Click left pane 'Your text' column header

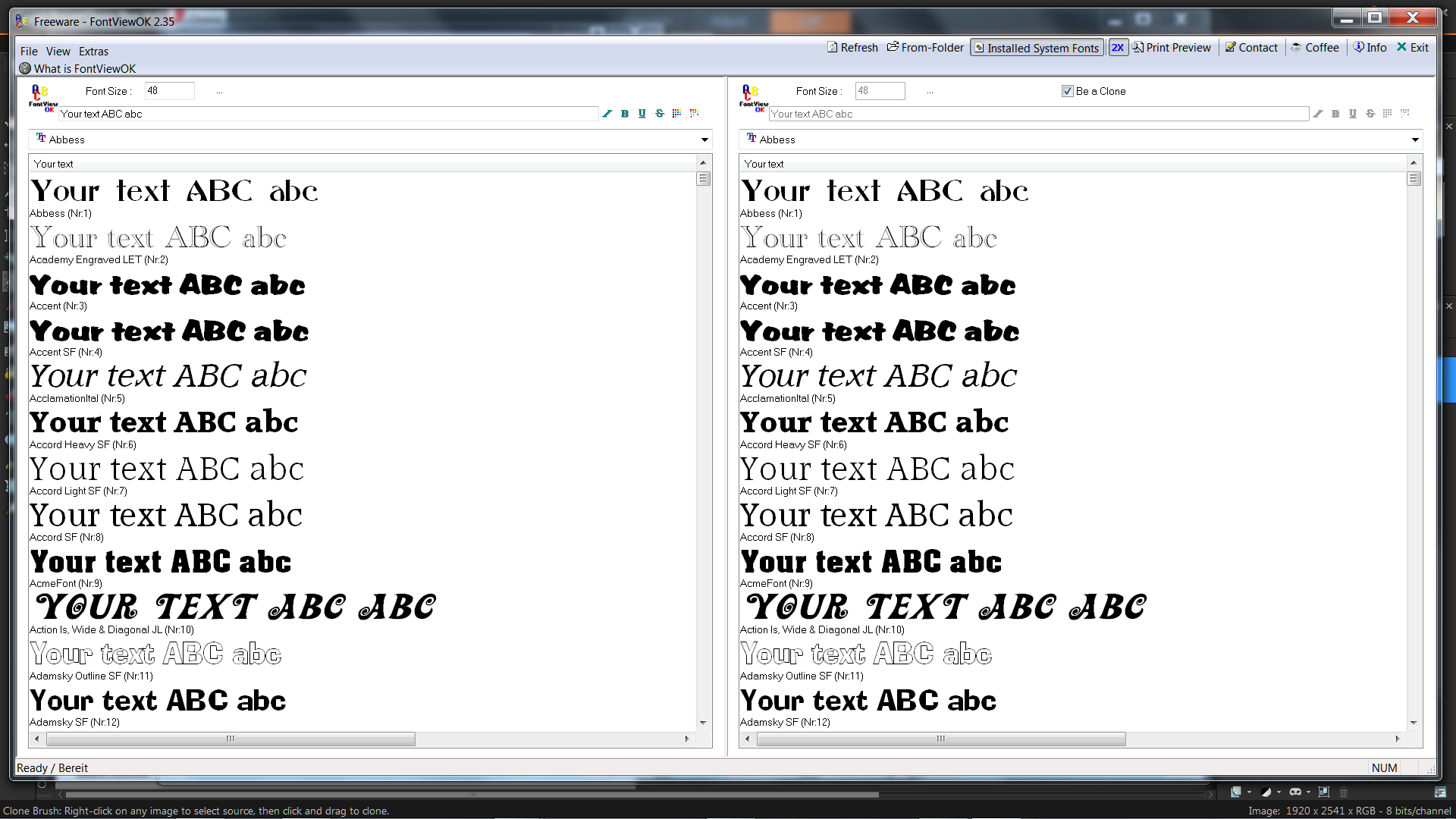click(x=362, y=164)
